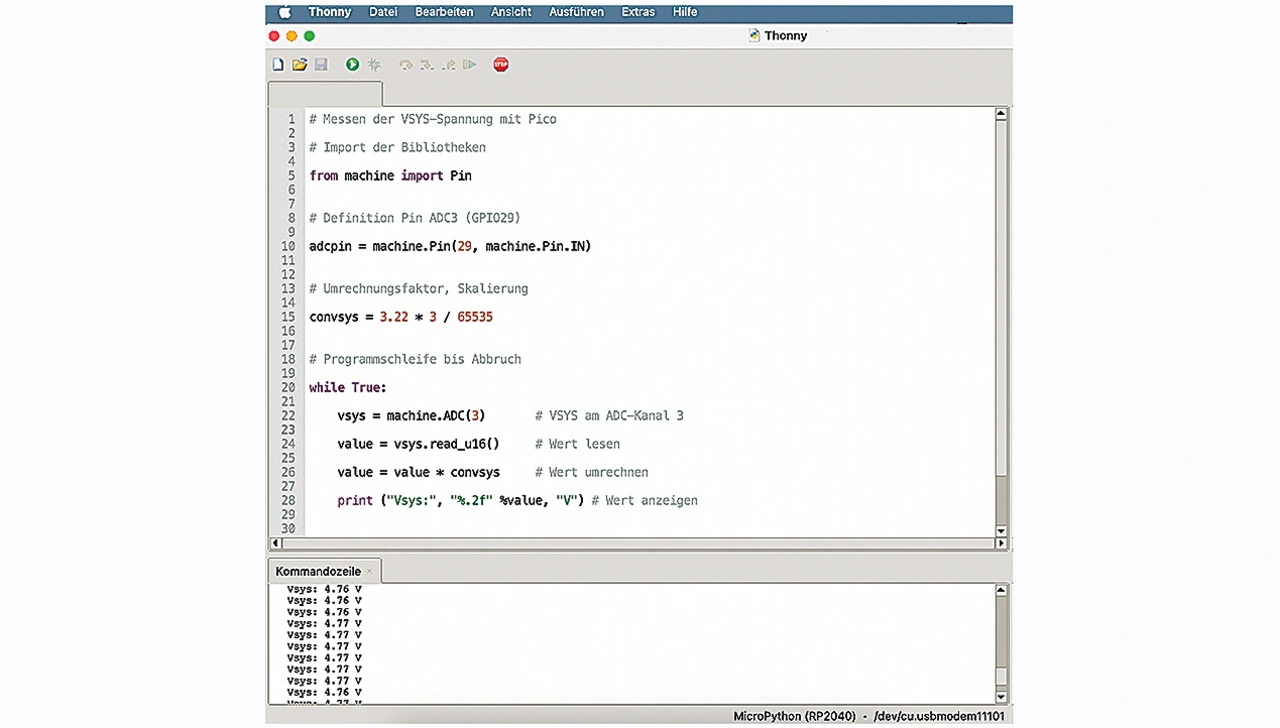Select the Kommandozeile tab
This screenshot has width=1280, height=728.
click(x=318, y=571)
